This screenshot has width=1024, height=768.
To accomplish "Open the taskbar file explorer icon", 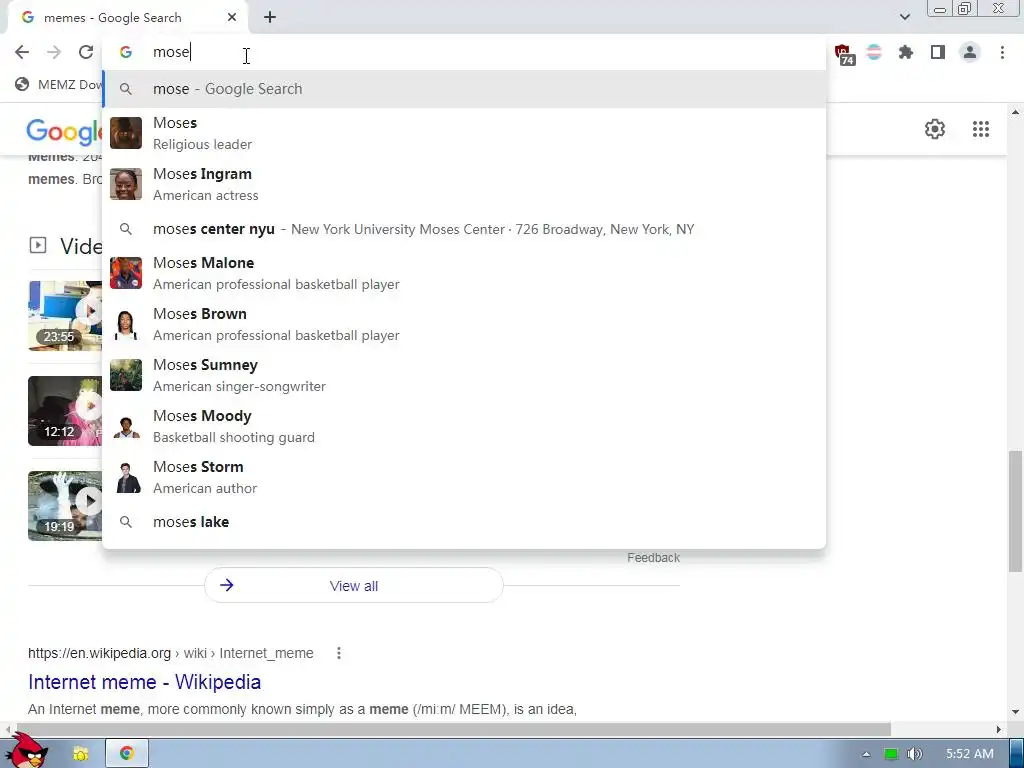I will 80,754.
